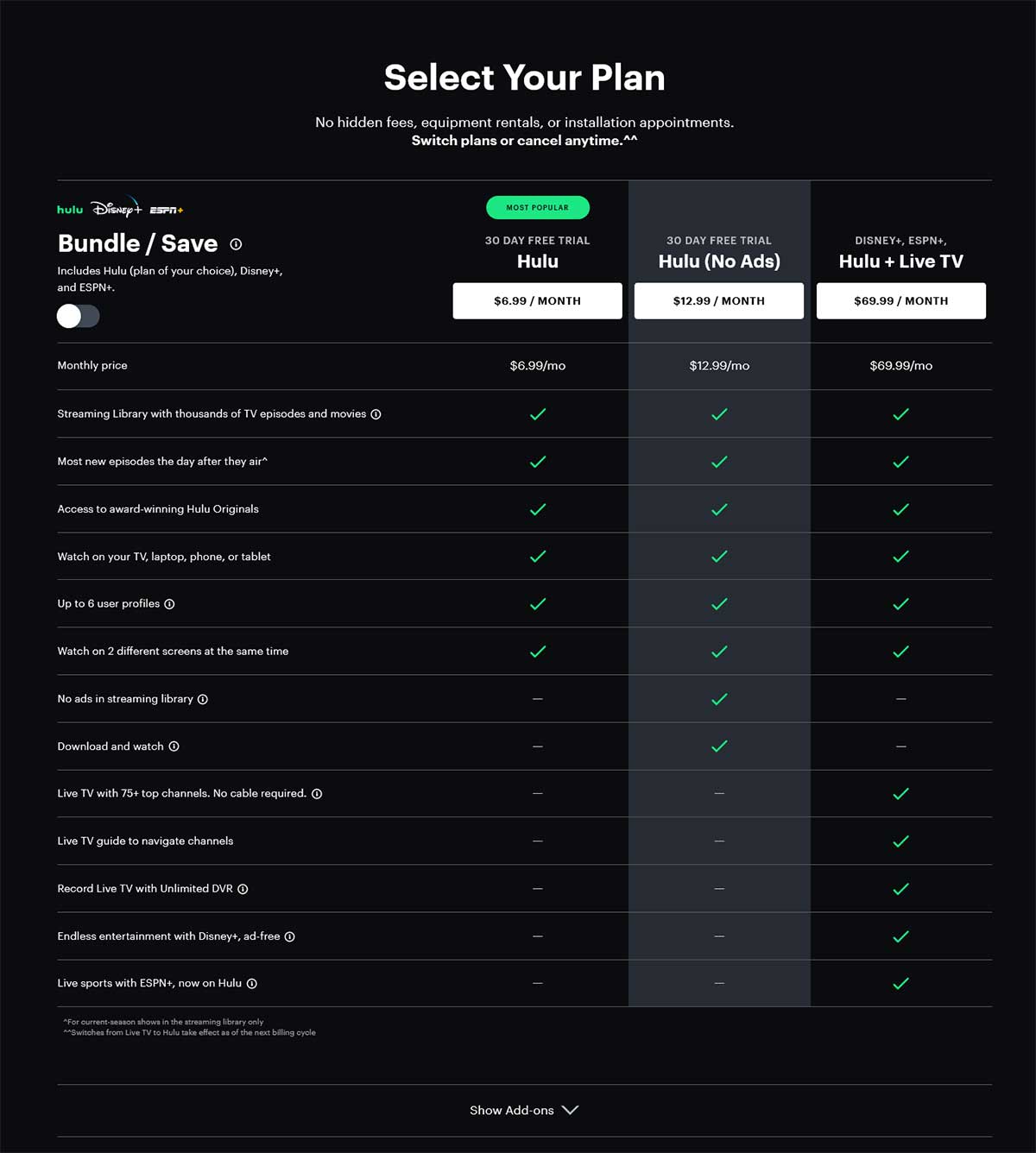Show info for Live sports with ESPN+
Screen dimensions: 1036x1153
(251, 984)
